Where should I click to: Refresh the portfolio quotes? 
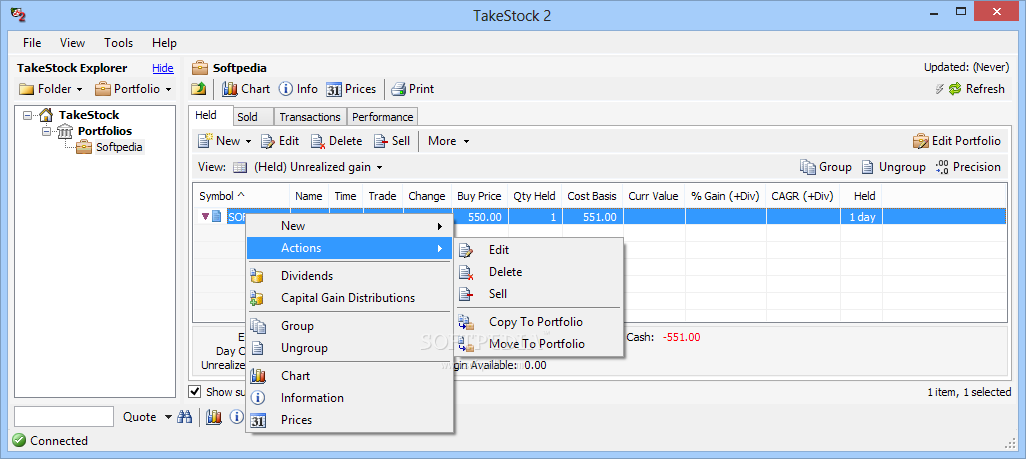pyautogui.click(x=976, y=89)
